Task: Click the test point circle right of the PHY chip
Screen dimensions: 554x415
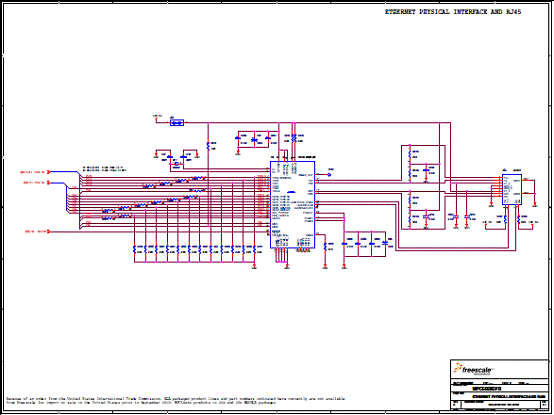Action: pos(329,174)
